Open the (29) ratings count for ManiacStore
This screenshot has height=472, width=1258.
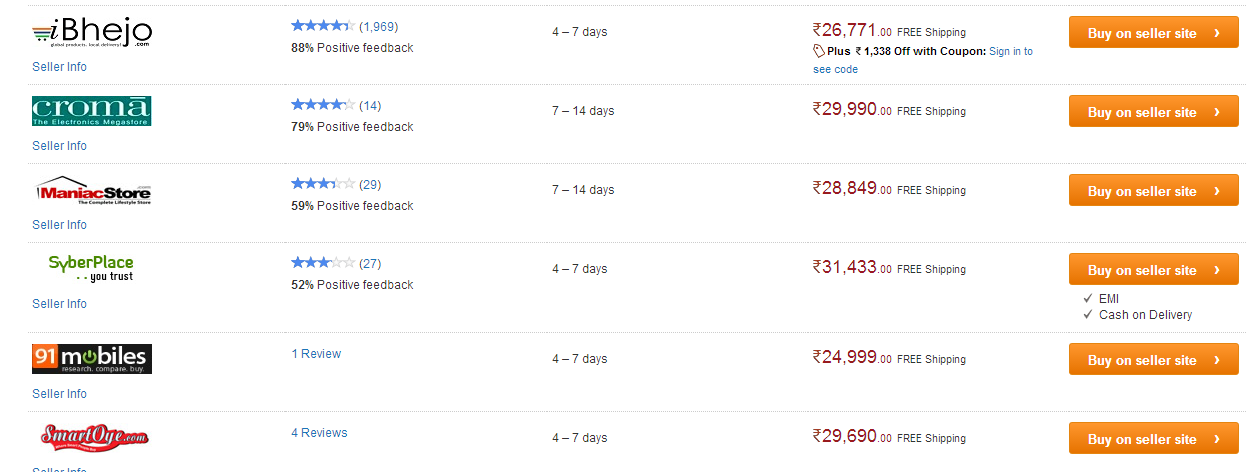(x=370, y=185)
